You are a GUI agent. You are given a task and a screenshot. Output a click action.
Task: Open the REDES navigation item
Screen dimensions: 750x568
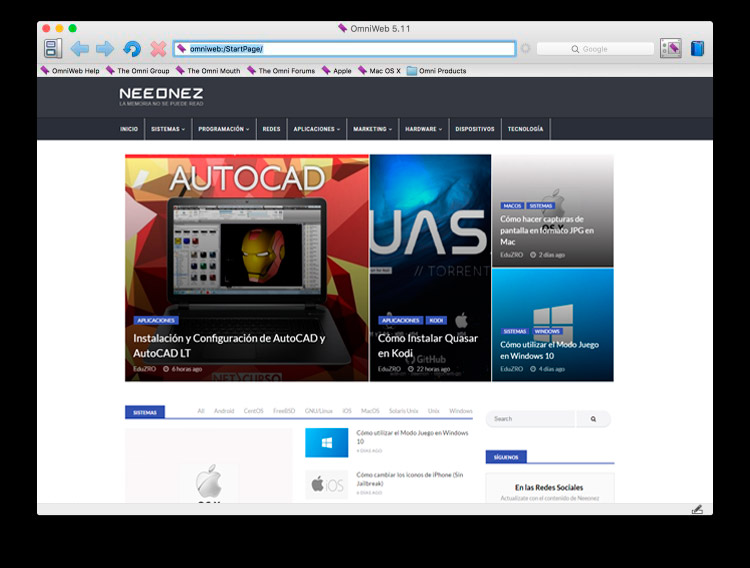271,129
